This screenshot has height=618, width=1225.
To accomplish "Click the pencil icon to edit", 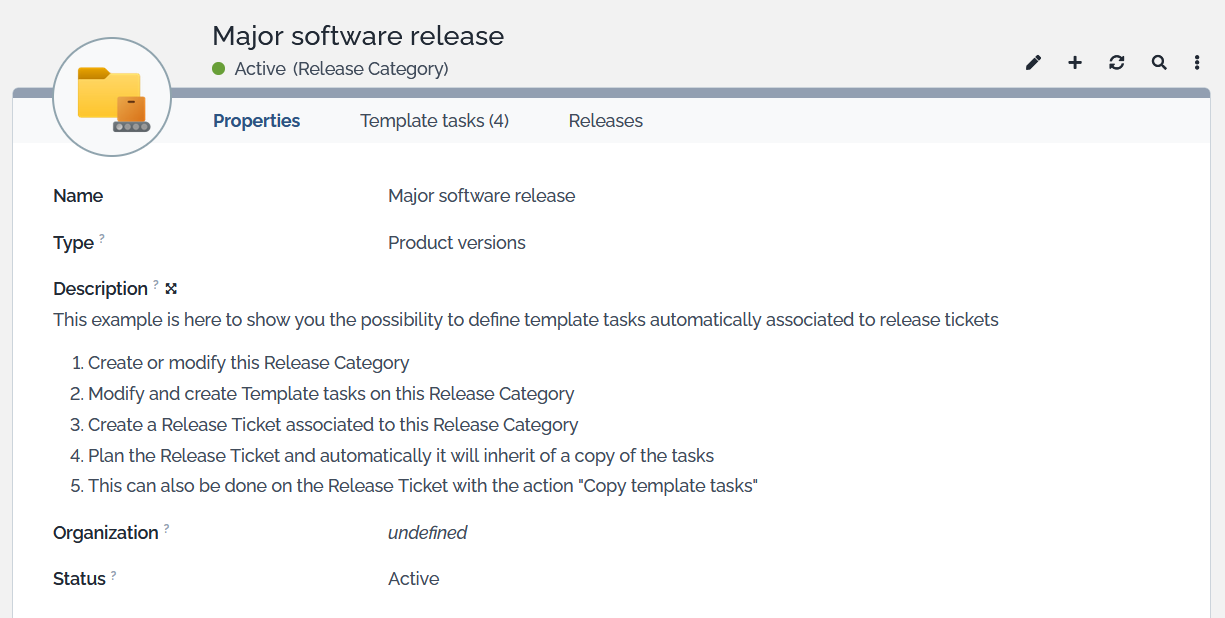I will (x=1033, y=63).
